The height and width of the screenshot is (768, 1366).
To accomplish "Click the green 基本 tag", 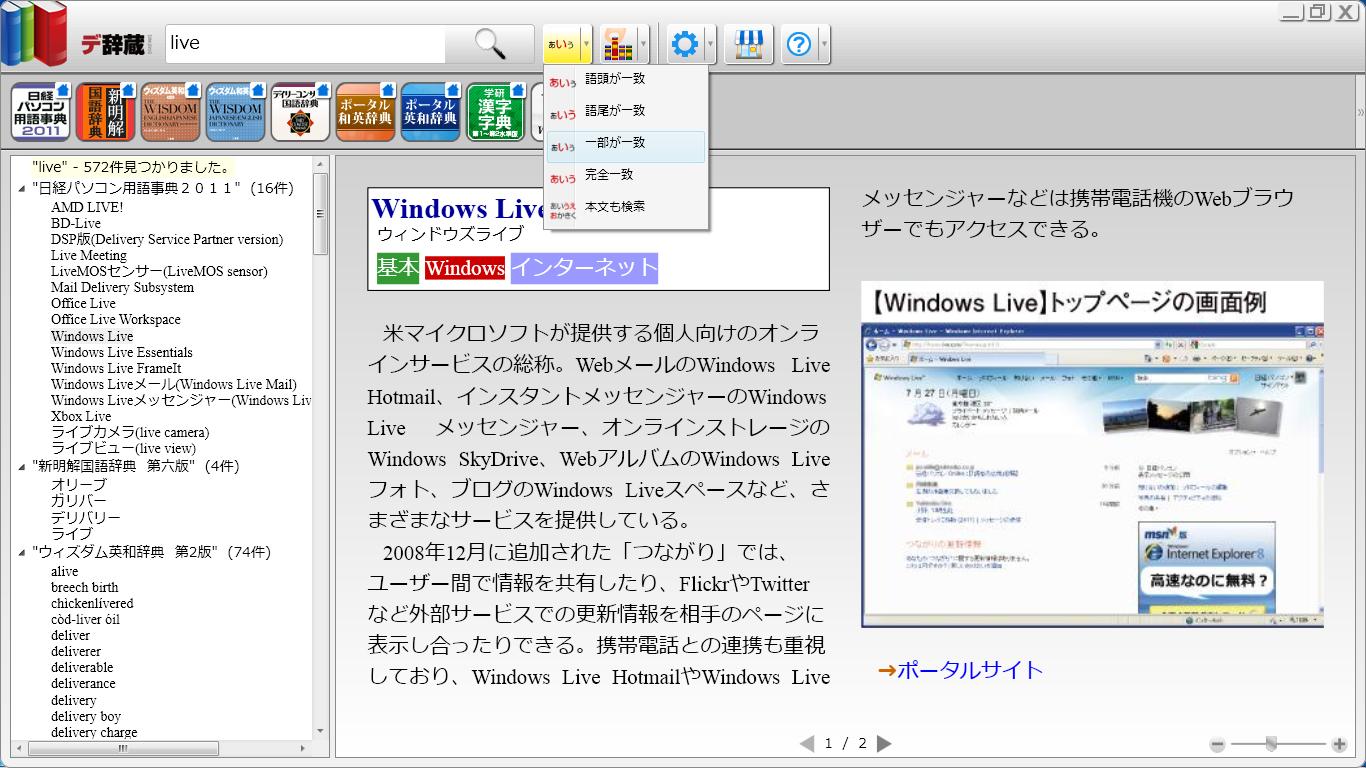I will pos(398,268).
